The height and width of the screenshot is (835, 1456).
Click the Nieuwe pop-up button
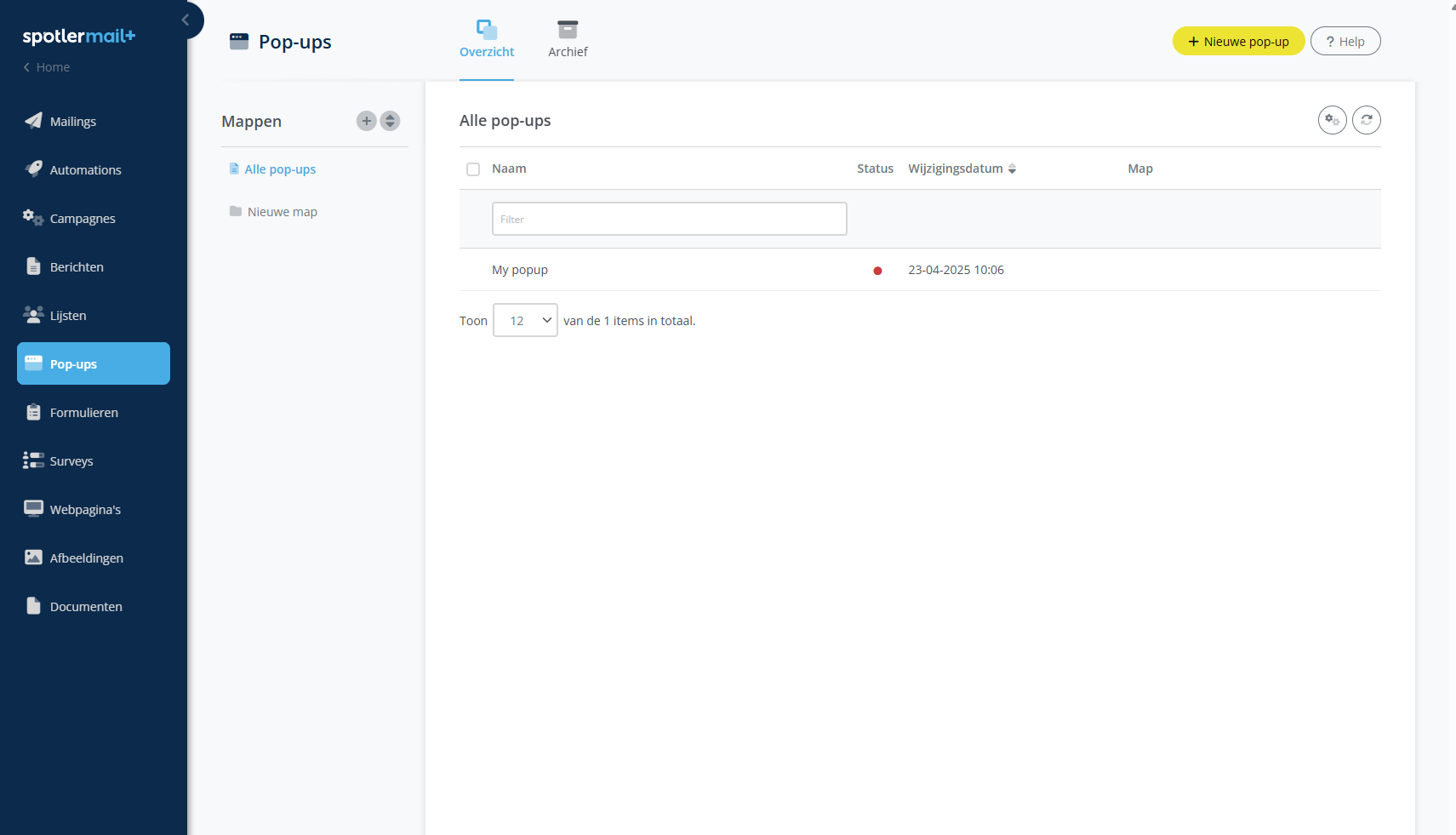(x=1237, y=42)
